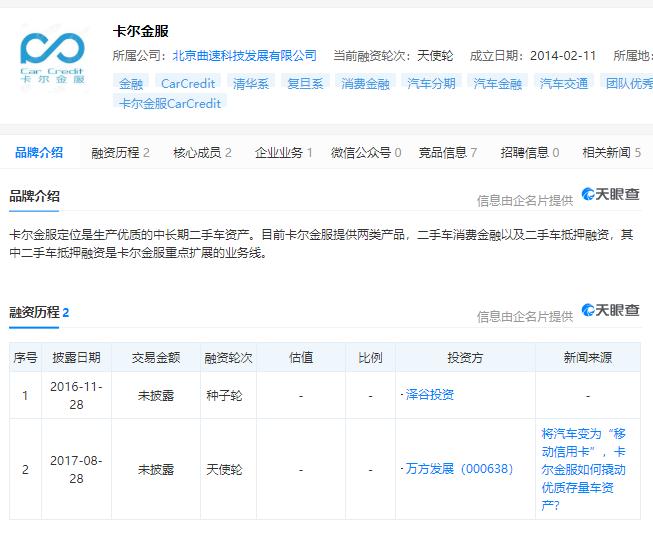
Task: Open 北京曲速科技发展有限公司 company link
Action: (244, 55)
